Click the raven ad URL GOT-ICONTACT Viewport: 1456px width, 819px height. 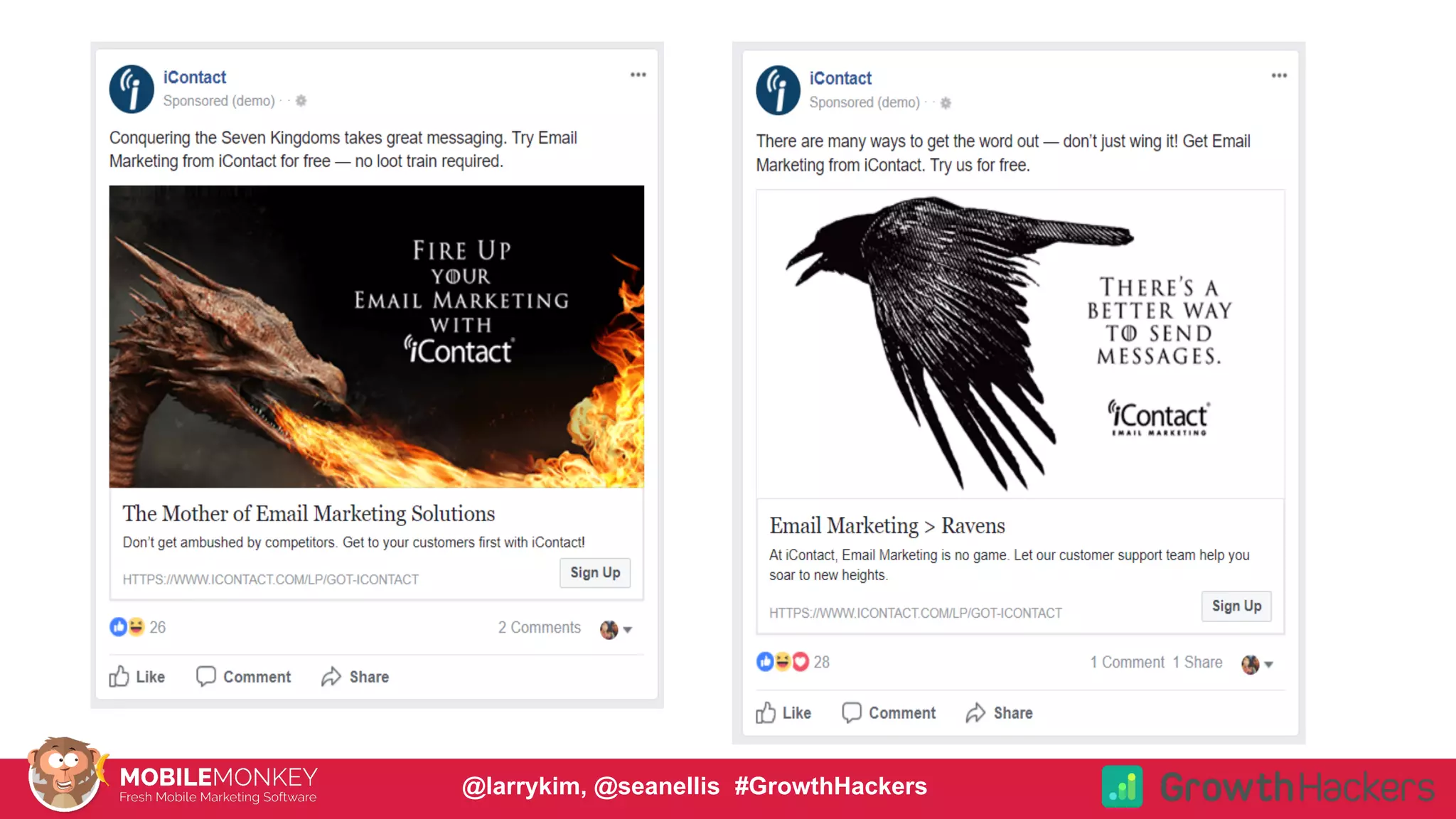(916, 613)
